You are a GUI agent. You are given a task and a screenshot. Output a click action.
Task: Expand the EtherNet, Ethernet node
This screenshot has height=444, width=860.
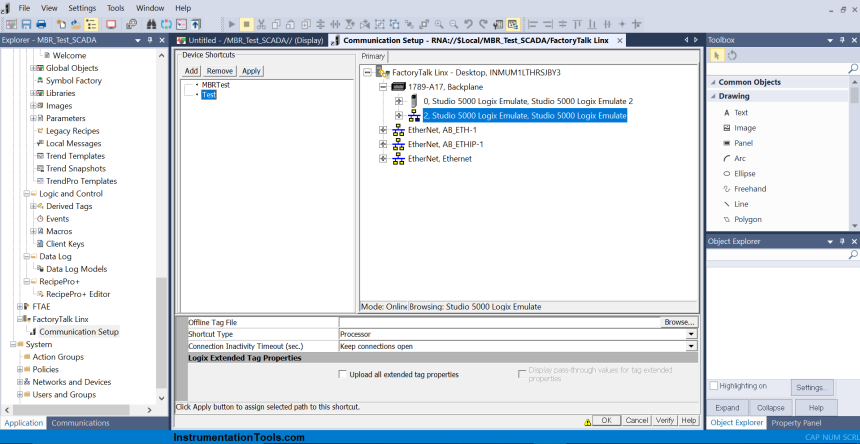click(383, 158)
